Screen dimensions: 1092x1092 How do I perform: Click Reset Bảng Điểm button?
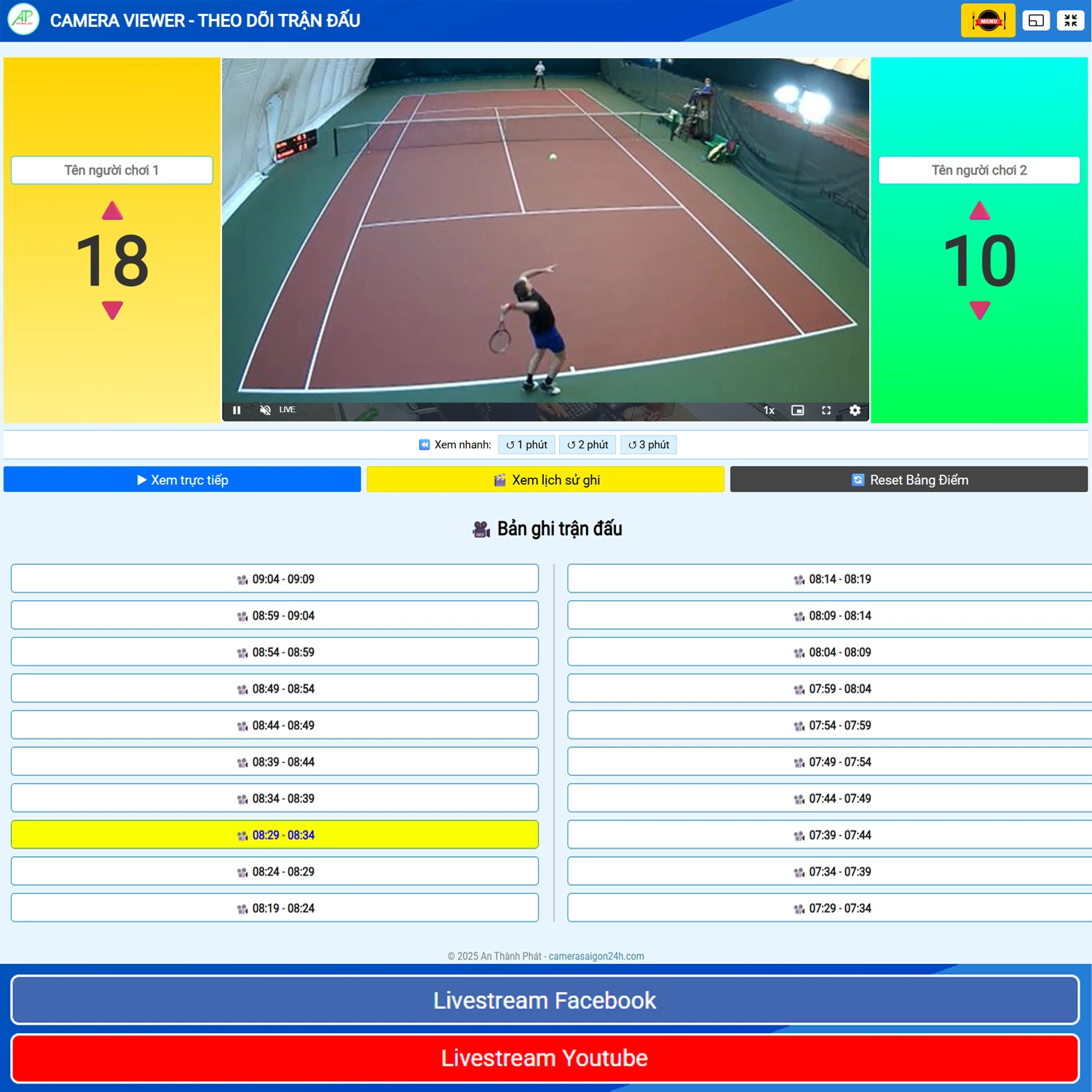pyautogui.click(x=908, y=479)
